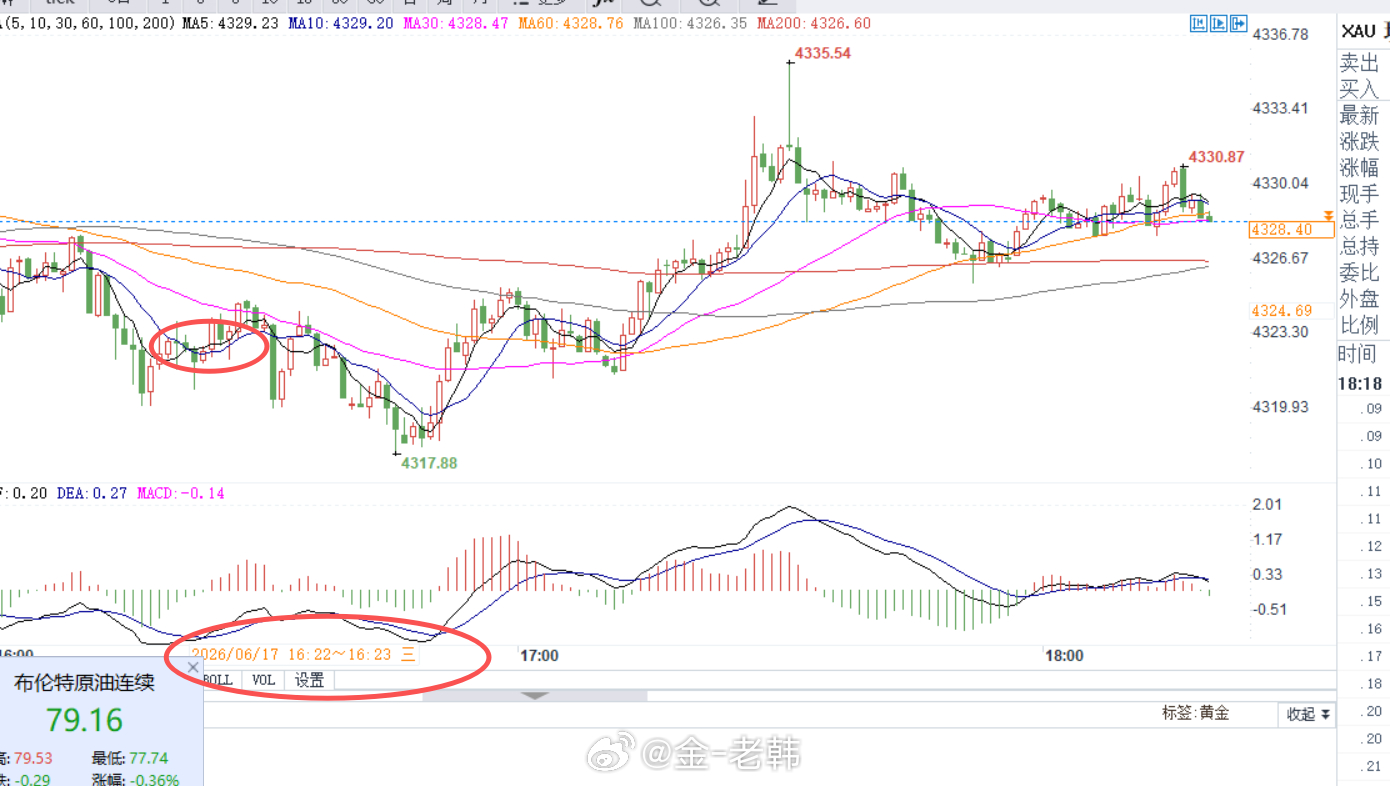The width and height of the screenshot is (1390, 786).
Task: Click the 4323.30 price axis value
Action: (x=1281, y=331)
